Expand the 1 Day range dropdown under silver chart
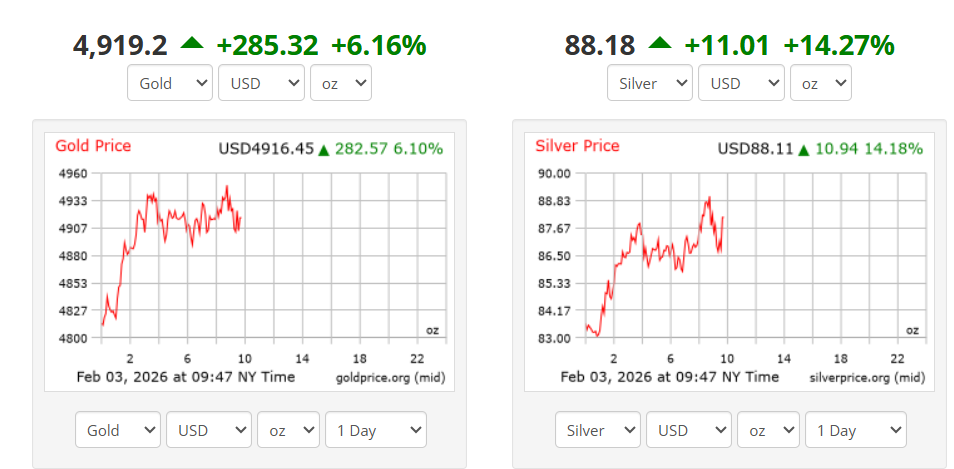 pyautogui.click(x=855, y=430)
